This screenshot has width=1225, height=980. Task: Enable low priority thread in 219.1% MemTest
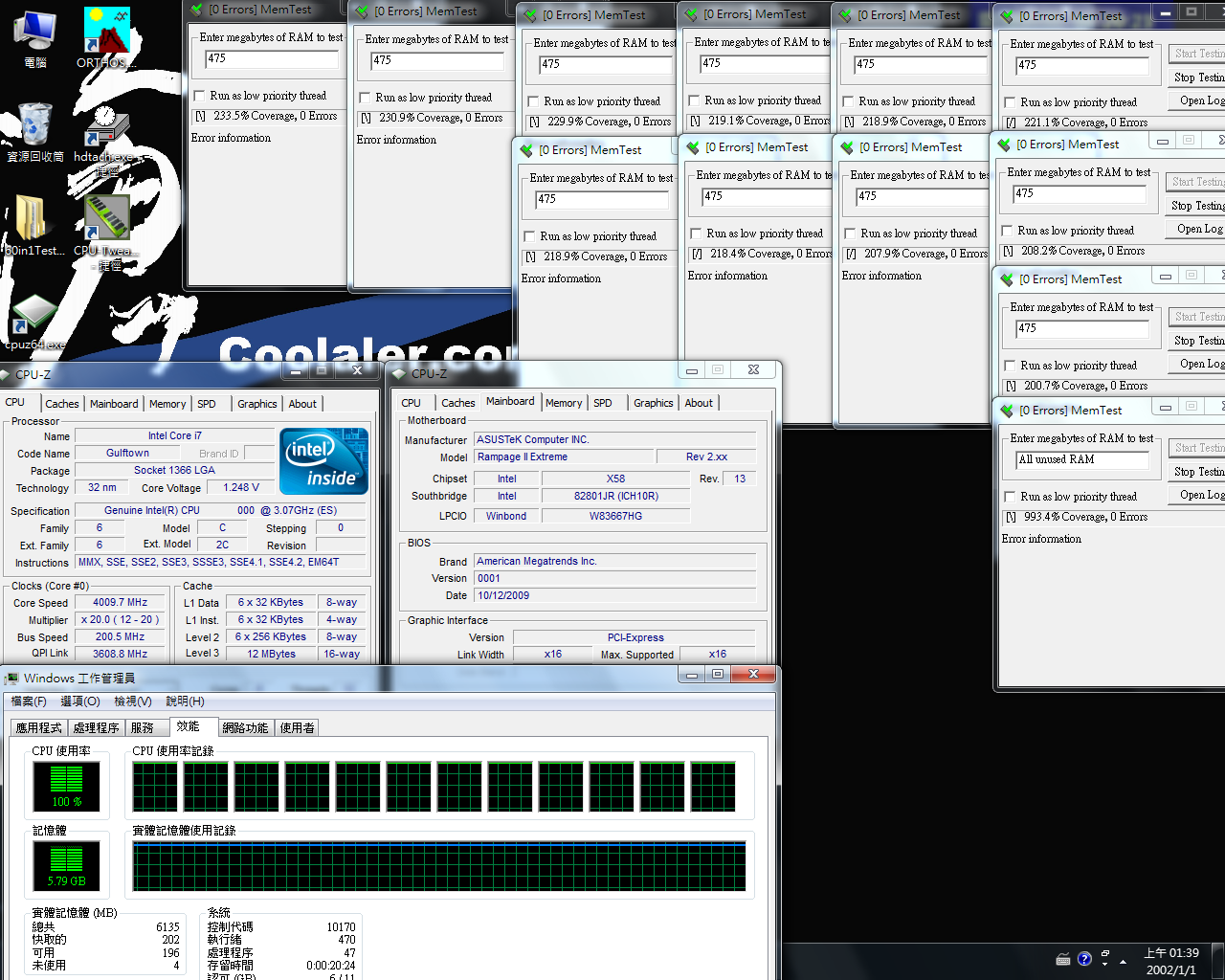pos(694,100)
